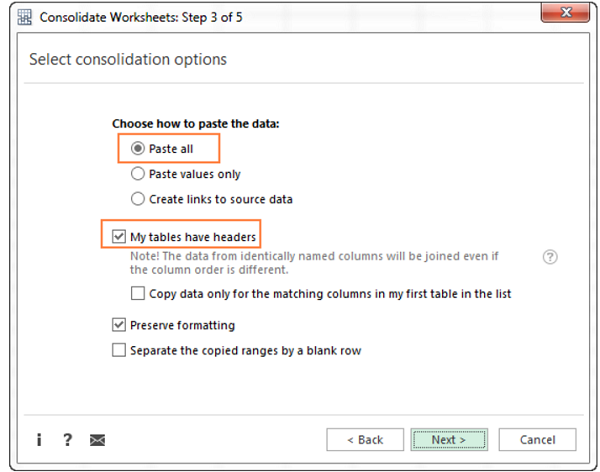
Task: Proceed with the Next button
Action: 449,439
